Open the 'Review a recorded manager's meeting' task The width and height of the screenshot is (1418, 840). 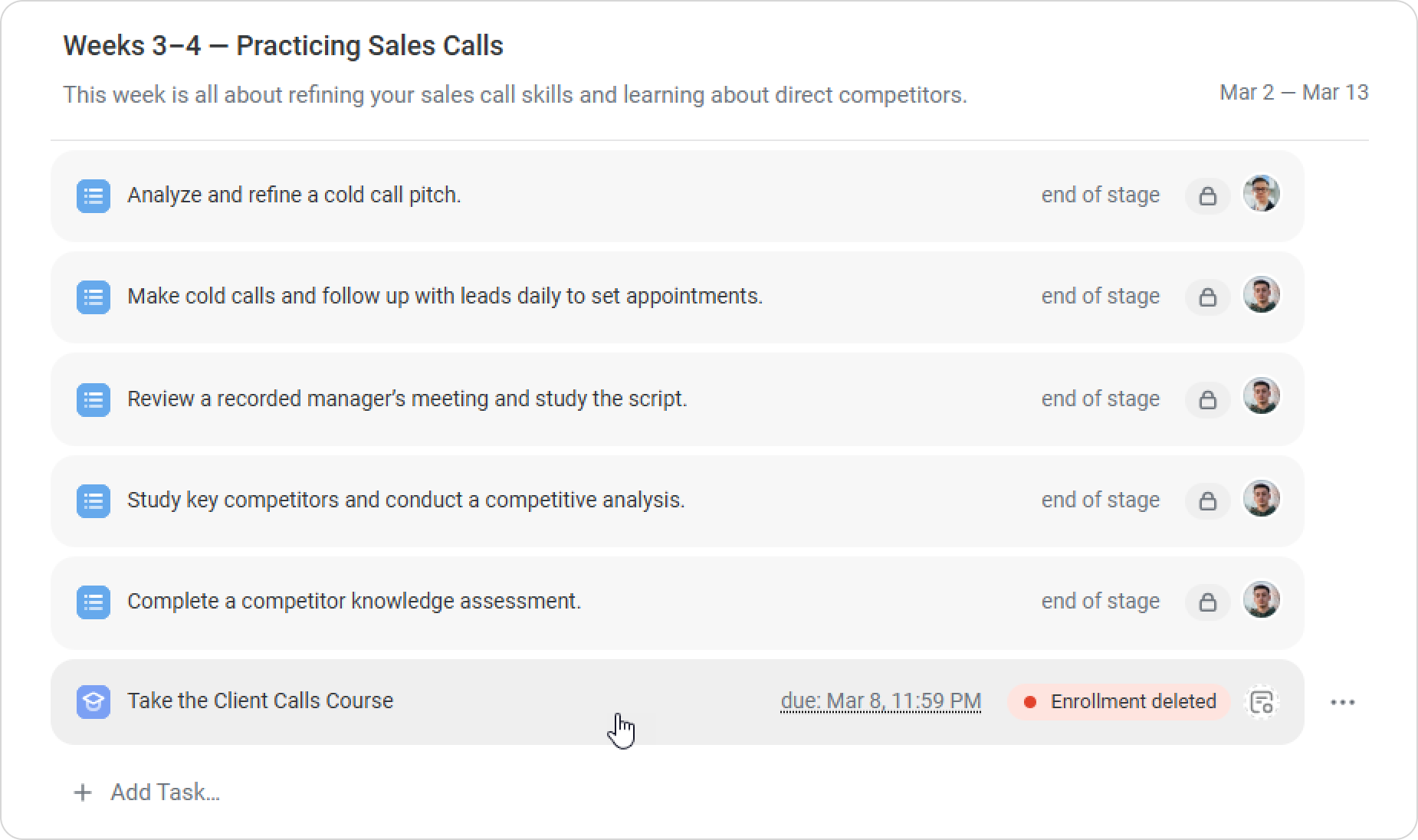click(x=407, y=399)
